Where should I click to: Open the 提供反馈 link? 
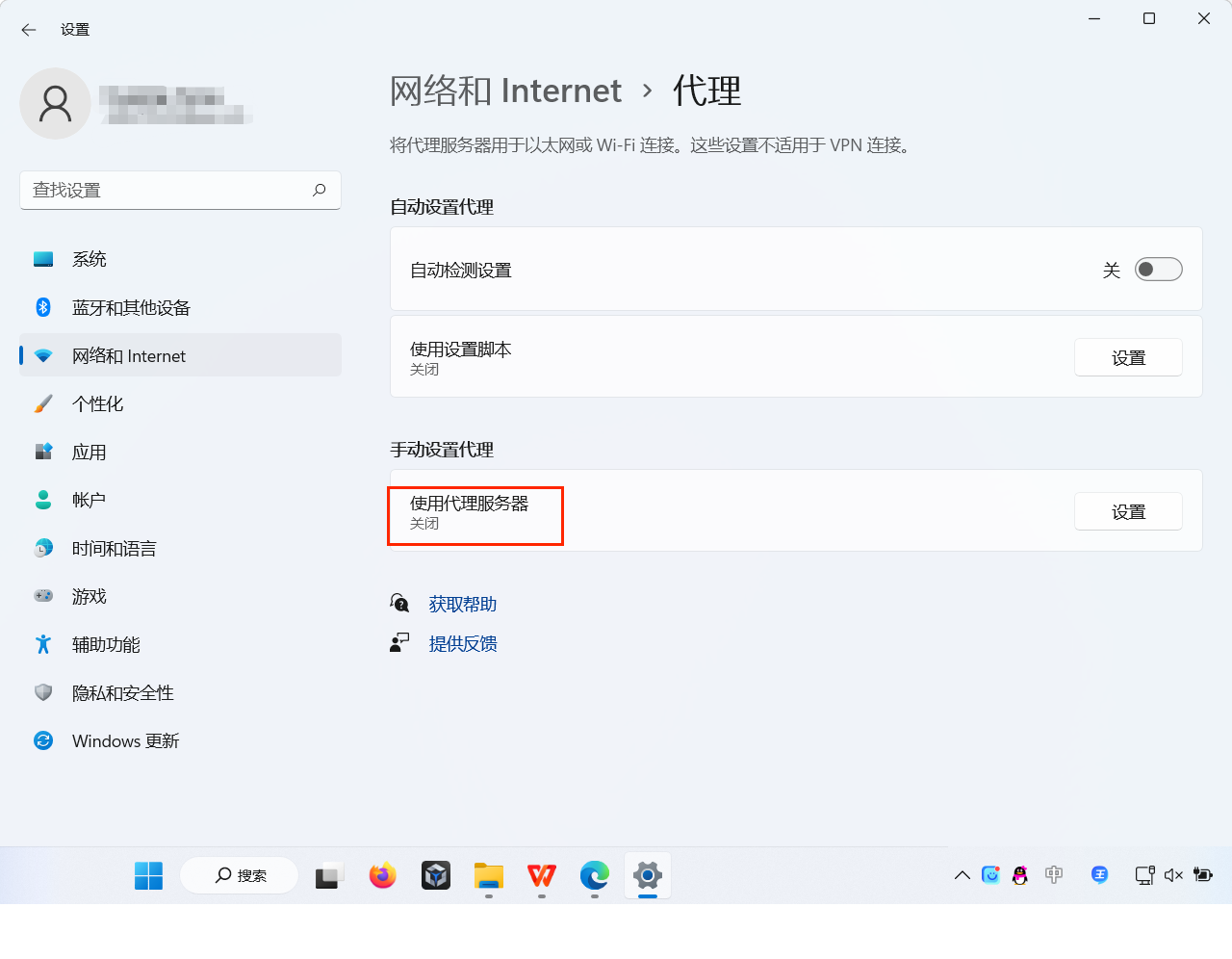coord(463,643)
